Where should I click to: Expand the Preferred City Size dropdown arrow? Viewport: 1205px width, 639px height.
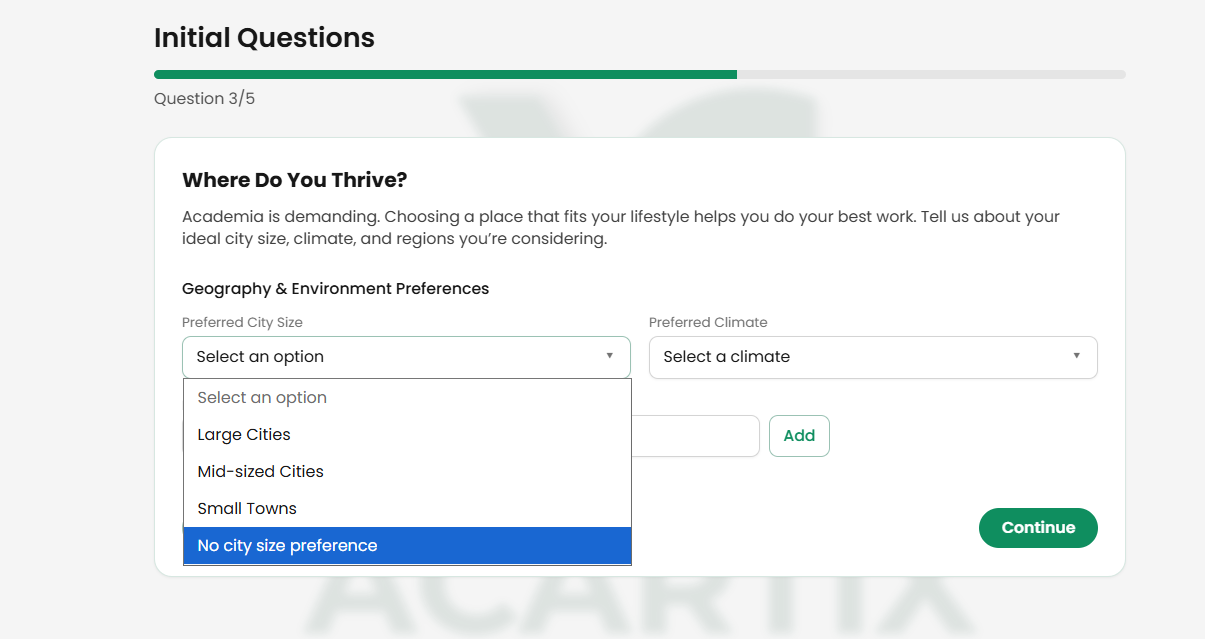(x=609, y=357)
